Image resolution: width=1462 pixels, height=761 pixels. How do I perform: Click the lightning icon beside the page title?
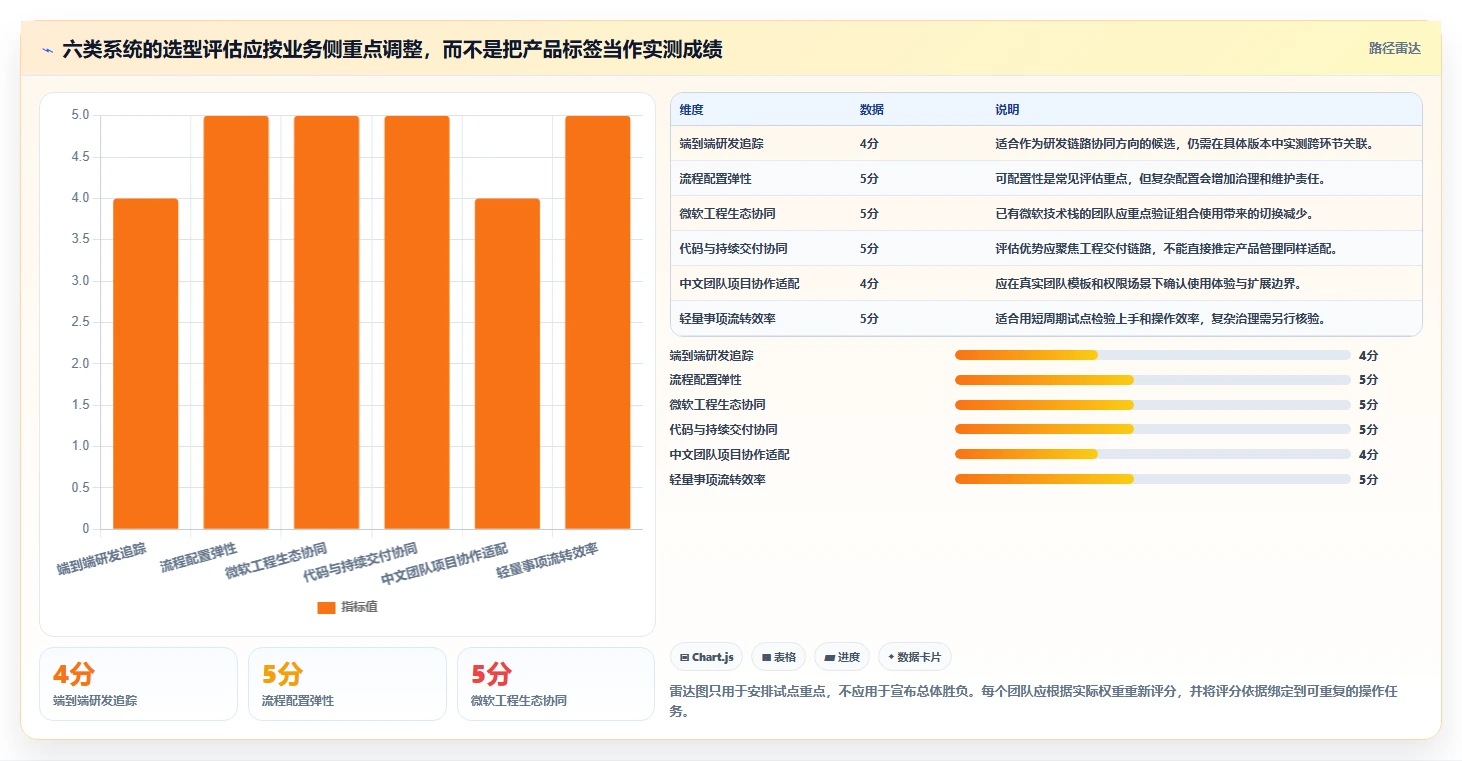(47, 50)
